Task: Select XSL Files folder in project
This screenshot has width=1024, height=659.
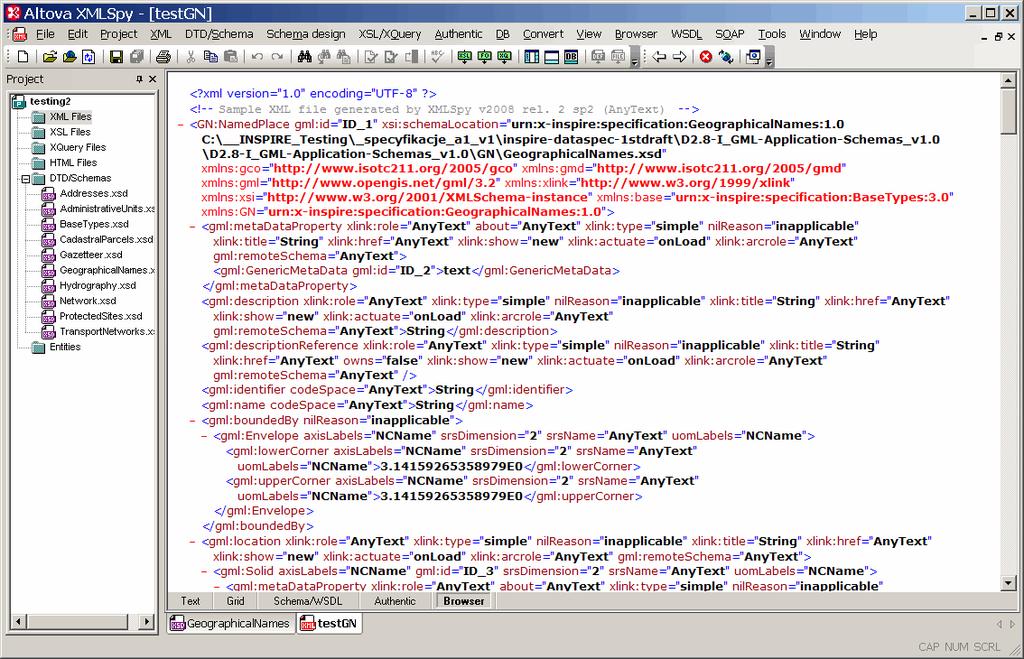Action: 70,132
